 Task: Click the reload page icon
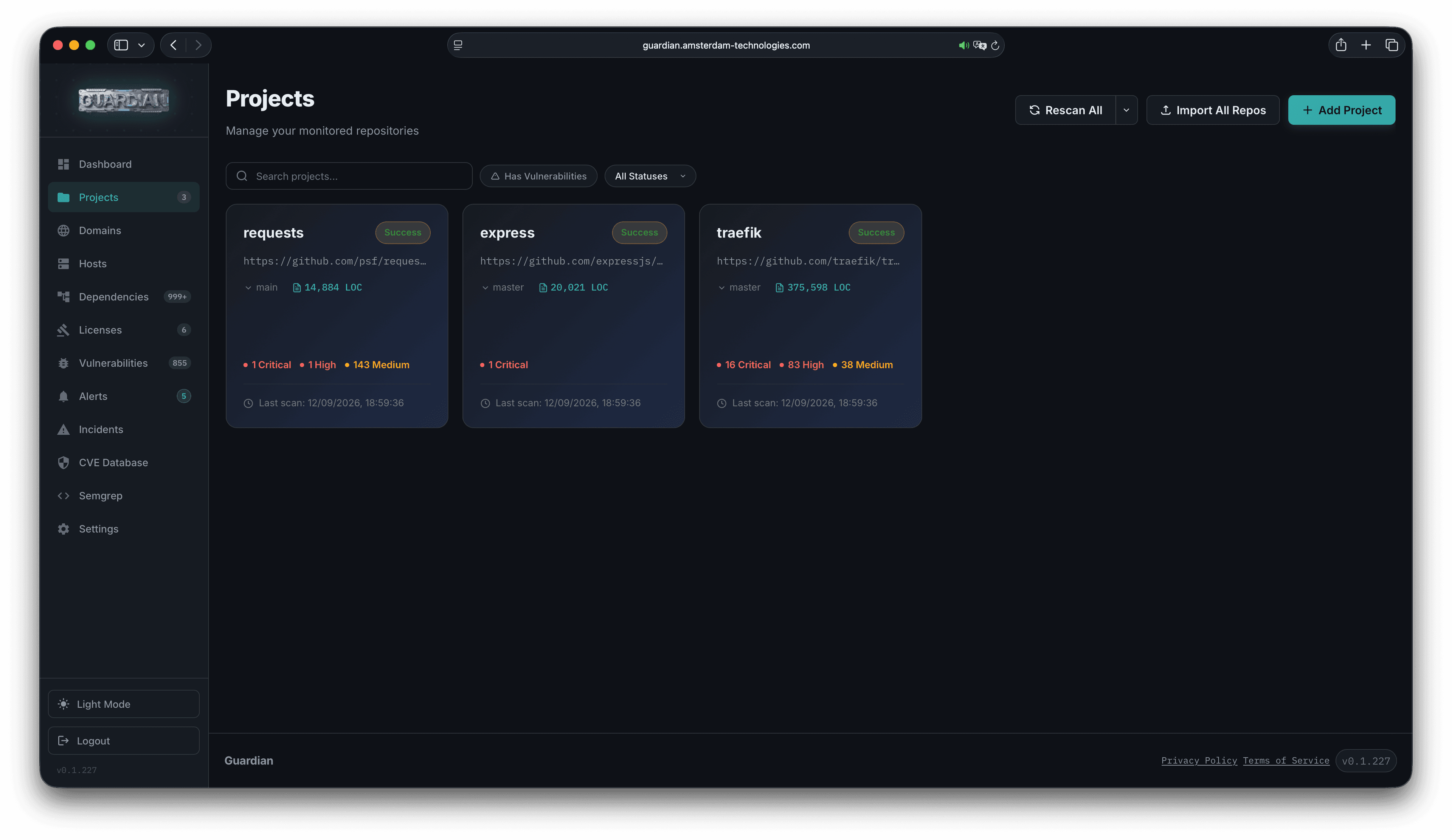(x=995, y=45)
